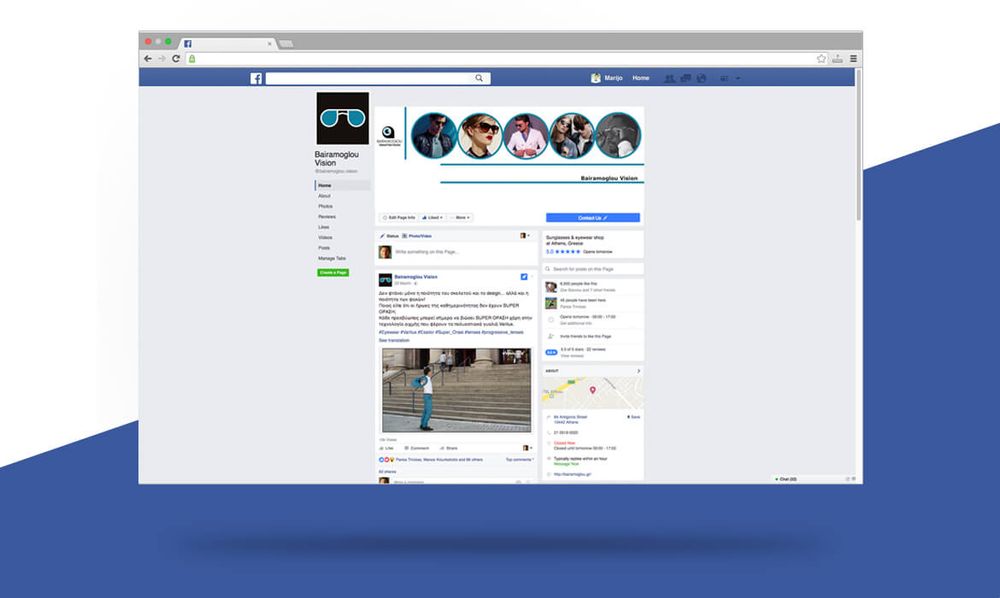The height and width of the screenshot is (598, 1000).
Task: Click the post reaction emoji icons
Action: point(386,460)
